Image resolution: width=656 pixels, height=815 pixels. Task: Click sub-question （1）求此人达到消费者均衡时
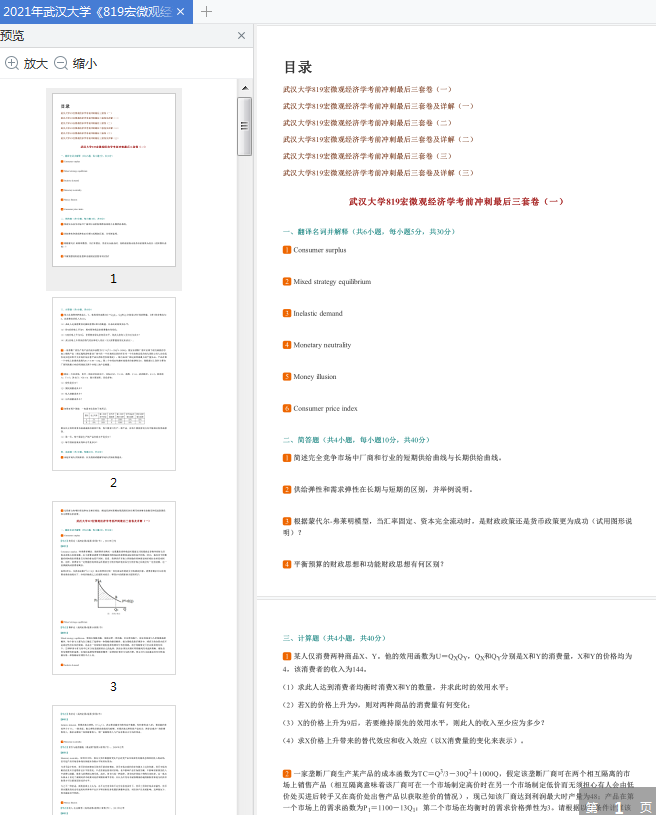point(396,687)
